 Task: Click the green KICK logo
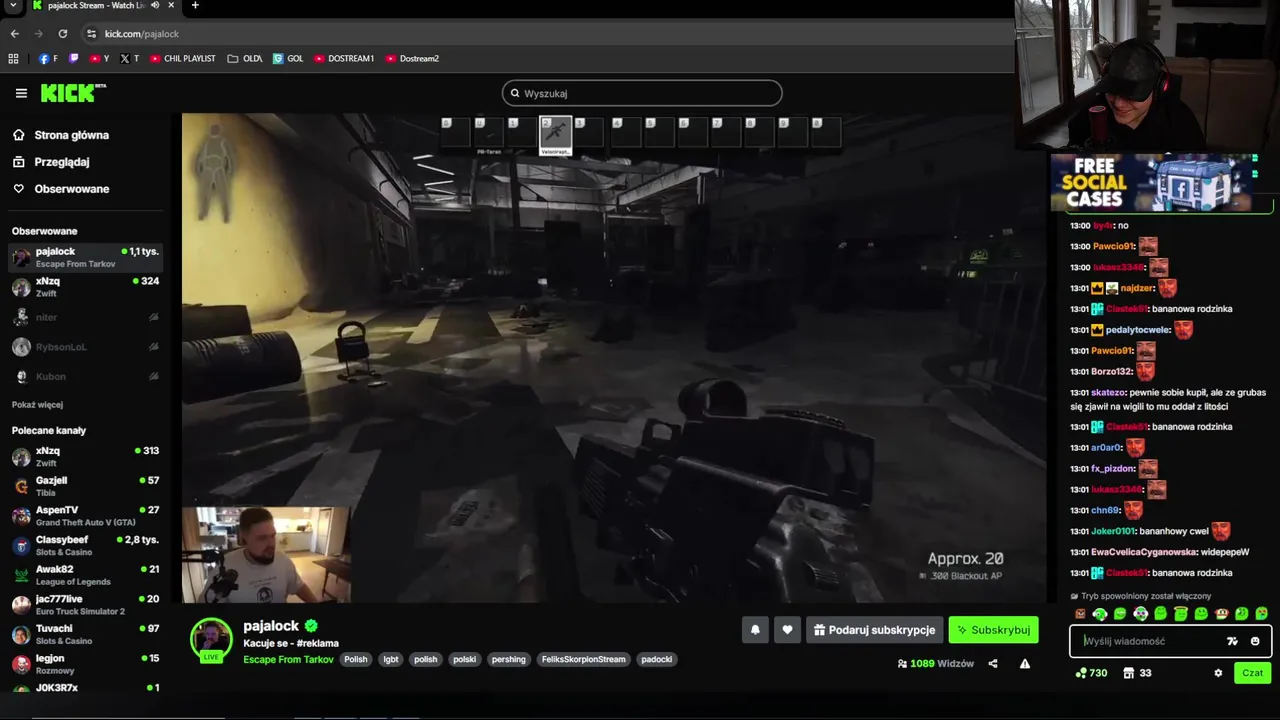[x=73, y=93]
